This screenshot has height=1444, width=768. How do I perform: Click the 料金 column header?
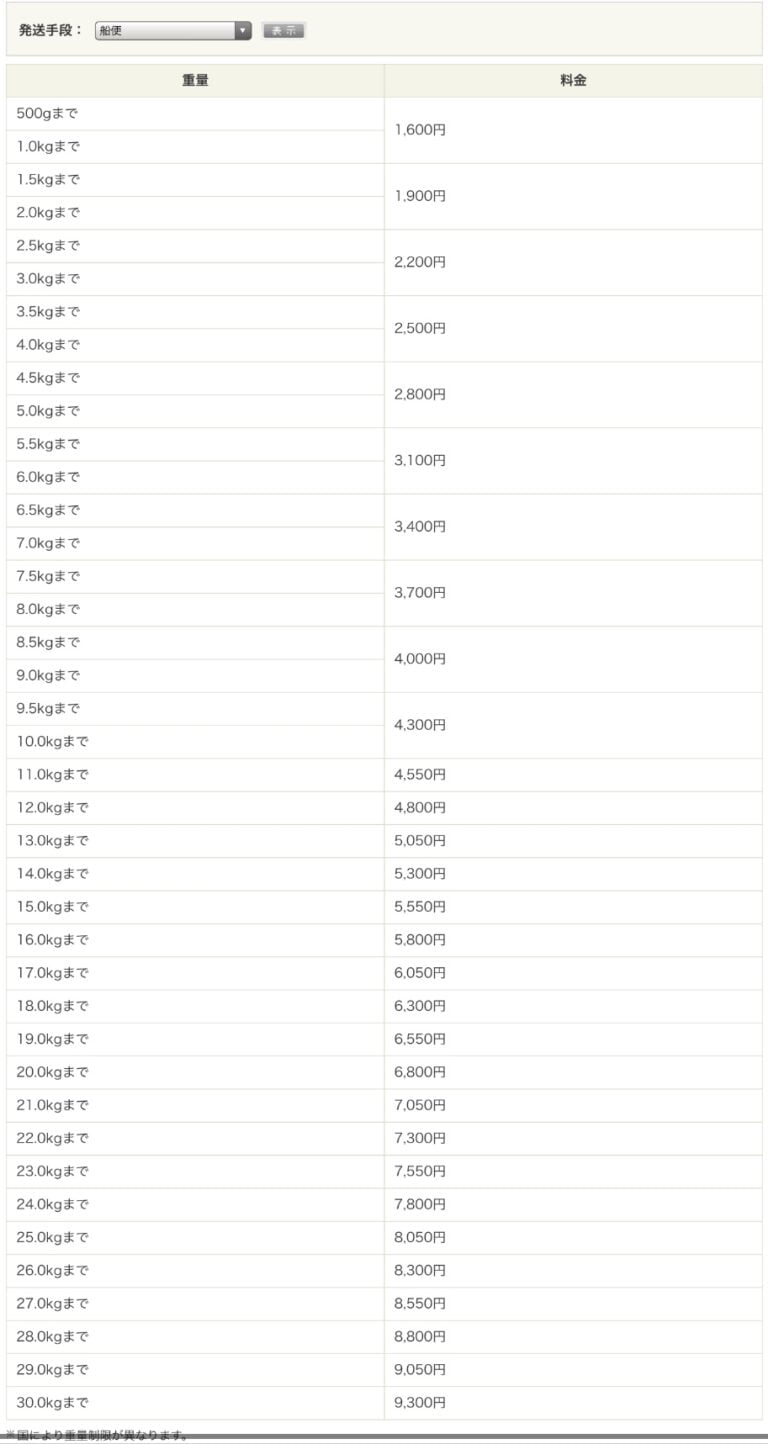coord(573,81)
